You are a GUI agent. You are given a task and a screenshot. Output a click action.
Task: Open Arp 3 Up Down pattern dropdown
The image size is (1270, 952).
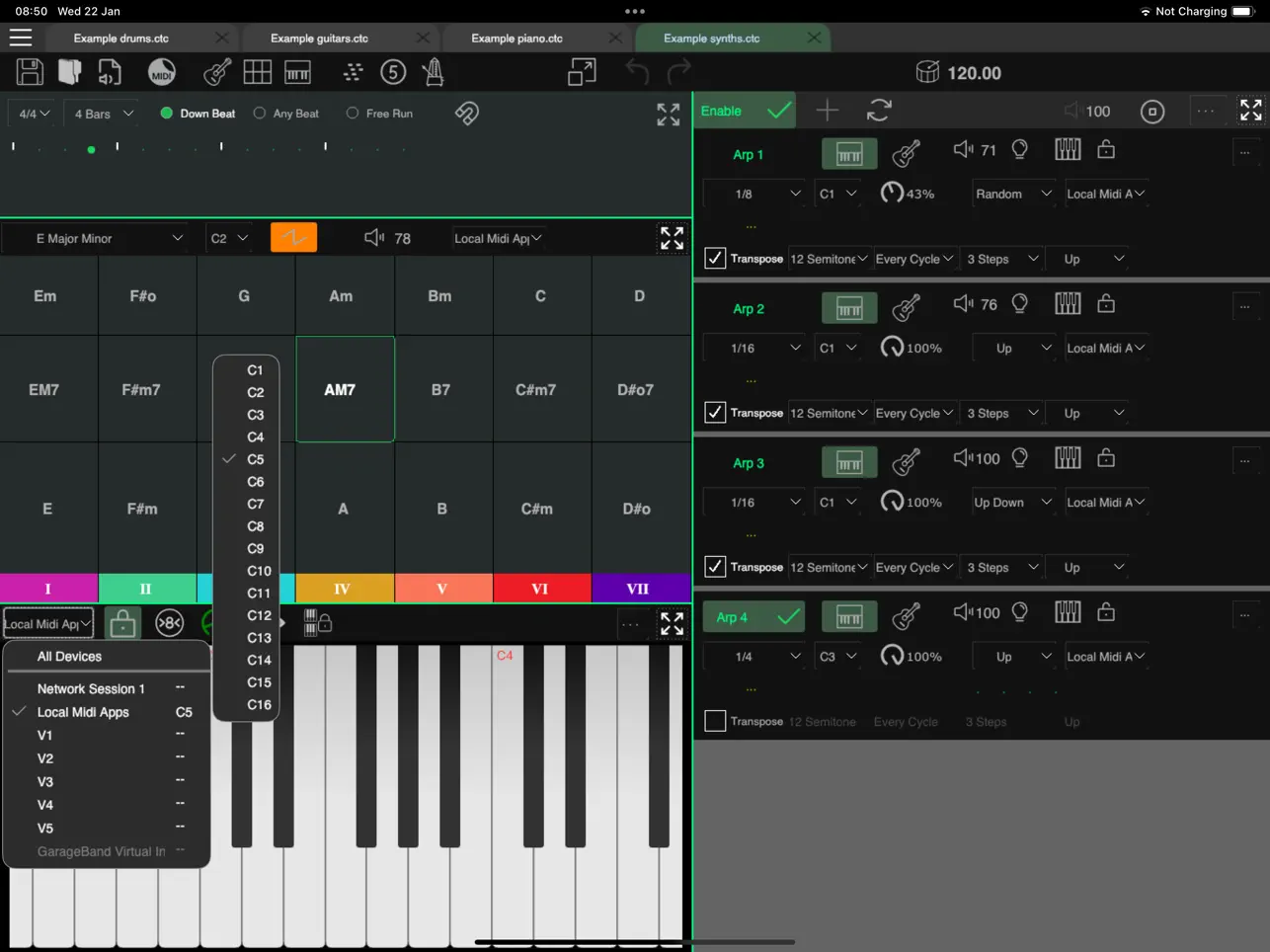[1013, 502]
